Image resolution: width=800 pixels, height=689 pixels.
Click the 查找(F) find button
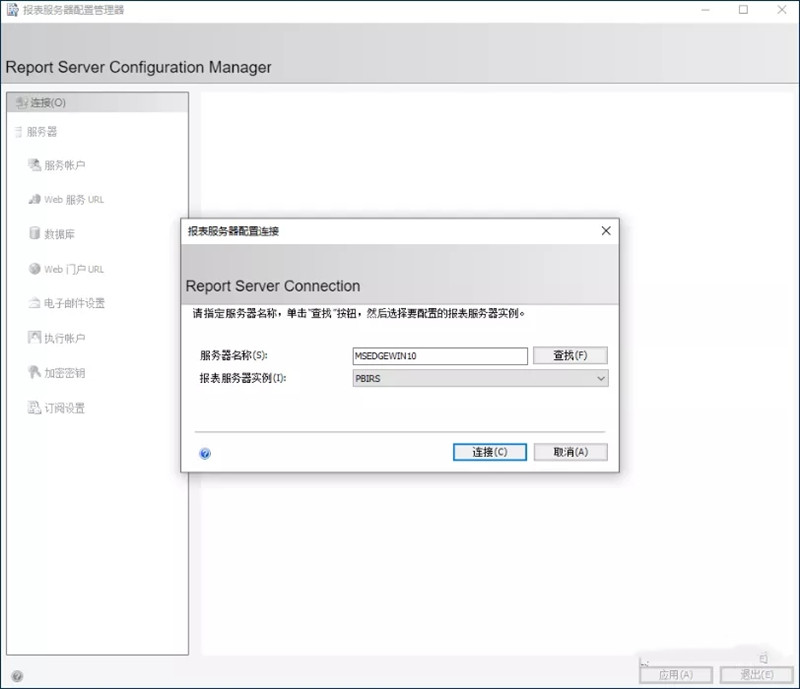[x=570, y=355]
